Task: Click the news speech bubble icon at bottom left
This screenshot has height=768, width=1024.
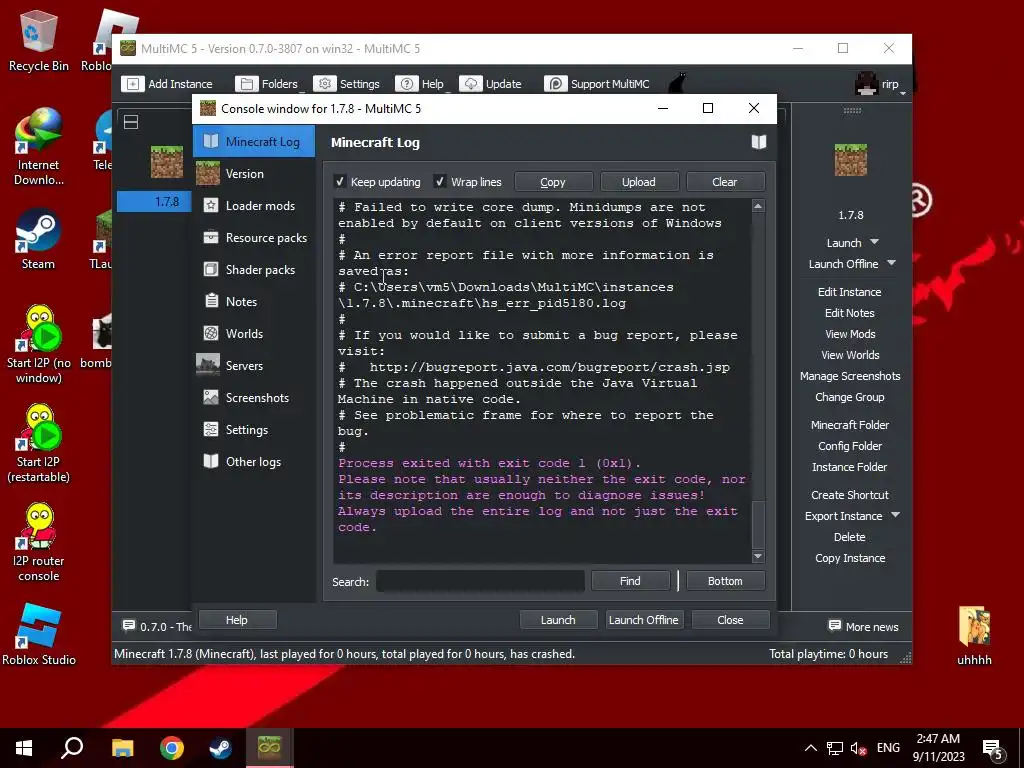Action: coord(129,626)
